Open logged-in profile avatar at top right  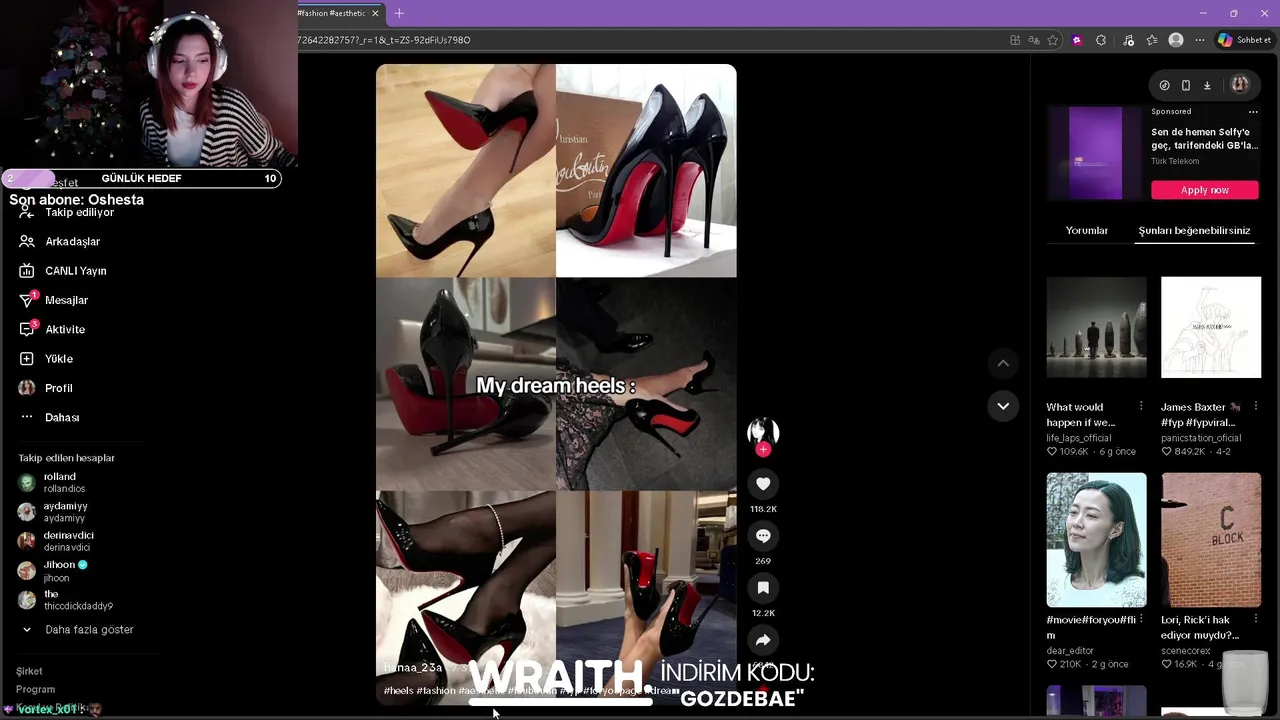[x=1240, y=85]
